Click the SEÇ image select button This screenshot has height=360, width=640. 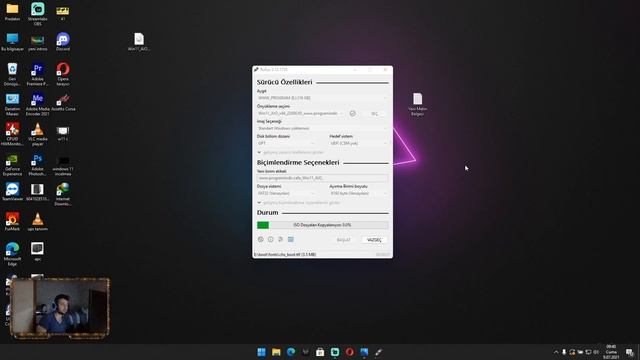click(374, 113)
